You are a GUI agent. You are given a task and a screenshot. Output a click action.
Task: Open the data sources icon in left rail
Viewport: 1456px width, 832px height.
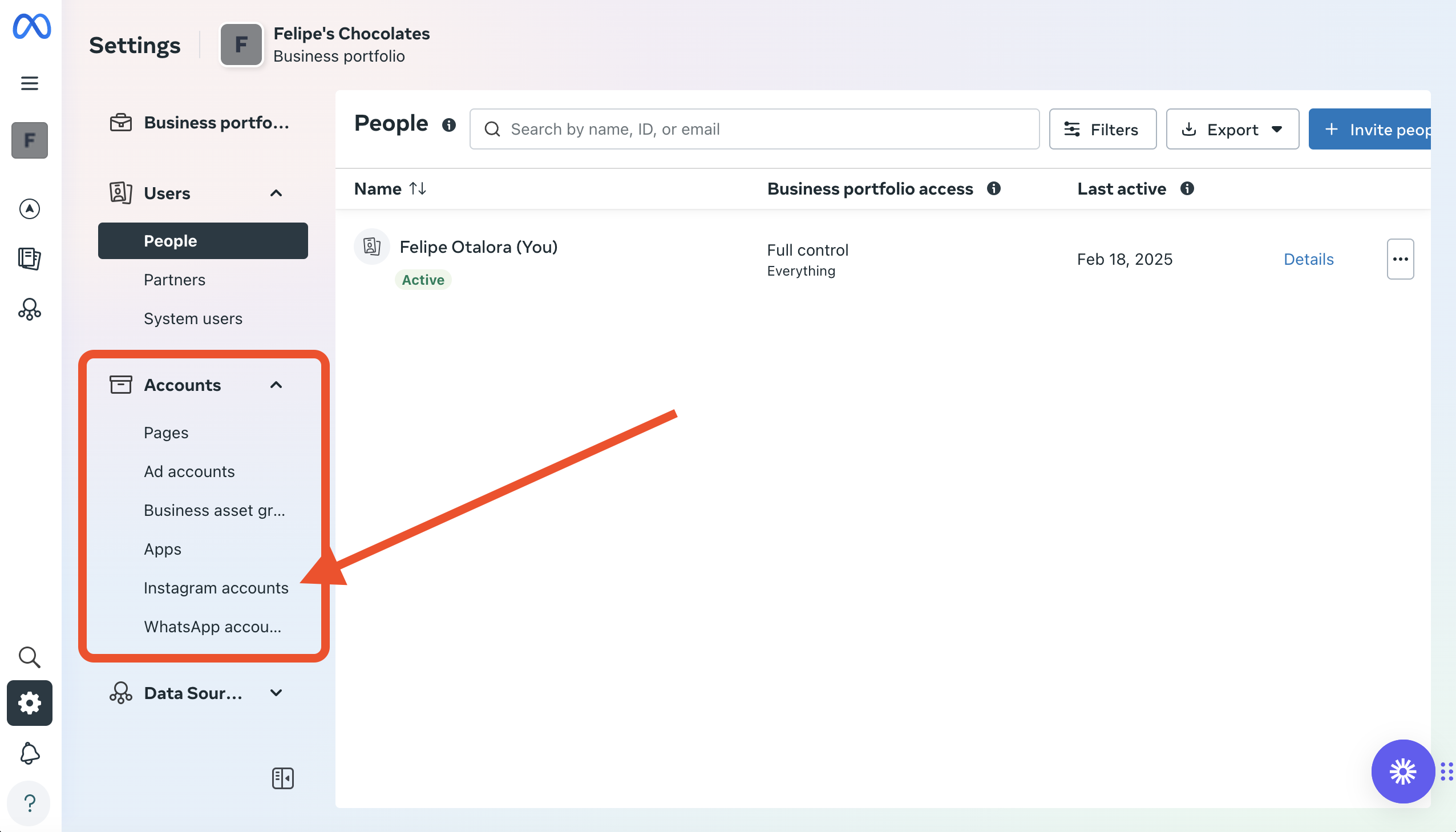(30, 309)
